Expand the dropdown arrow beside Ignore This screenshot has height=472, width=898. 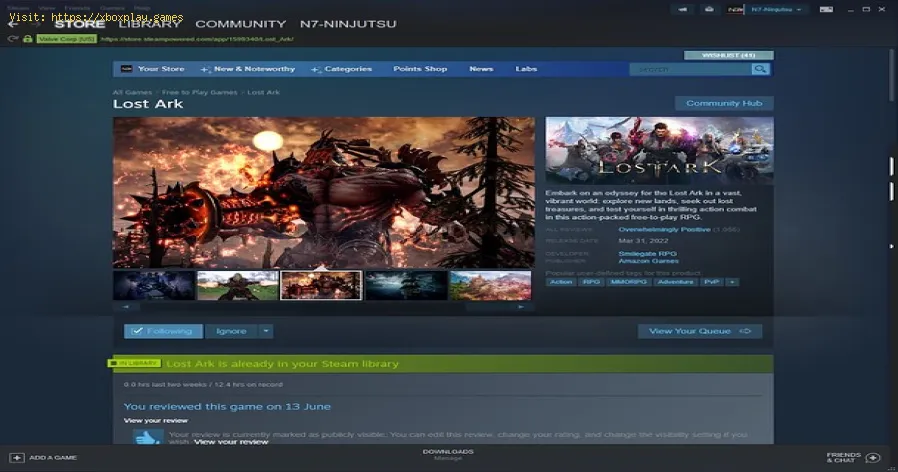pos(266,331)
